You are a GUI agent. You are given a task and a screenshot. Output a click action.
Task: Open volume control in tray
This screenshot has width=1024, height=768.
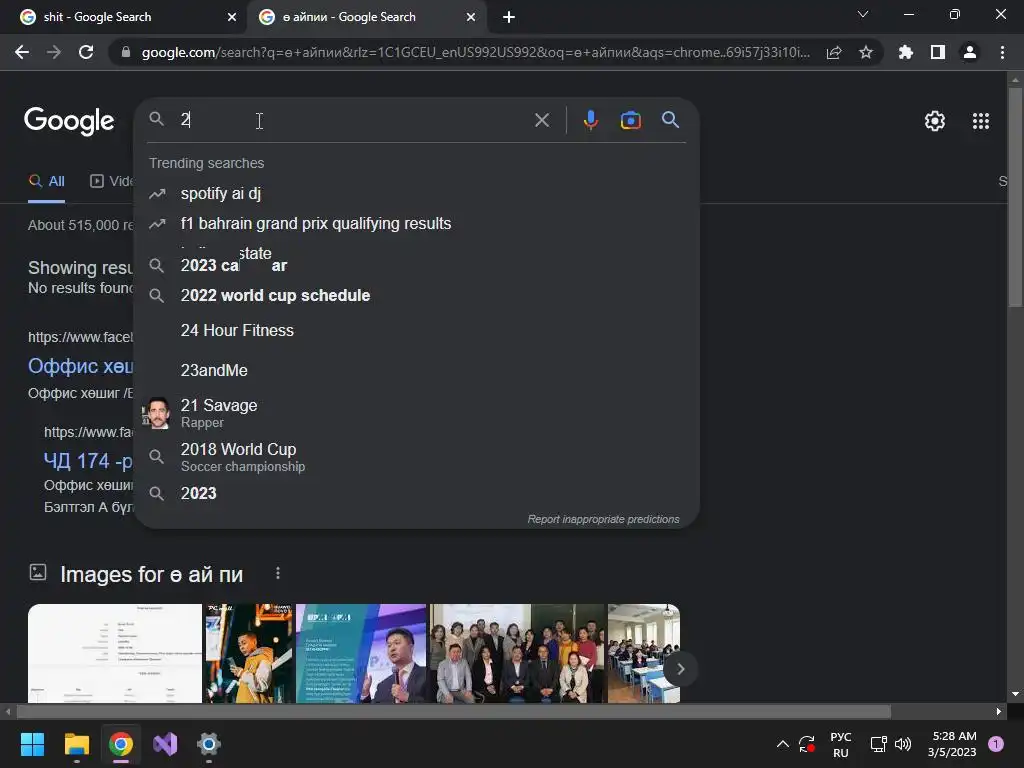coord(903,744)
